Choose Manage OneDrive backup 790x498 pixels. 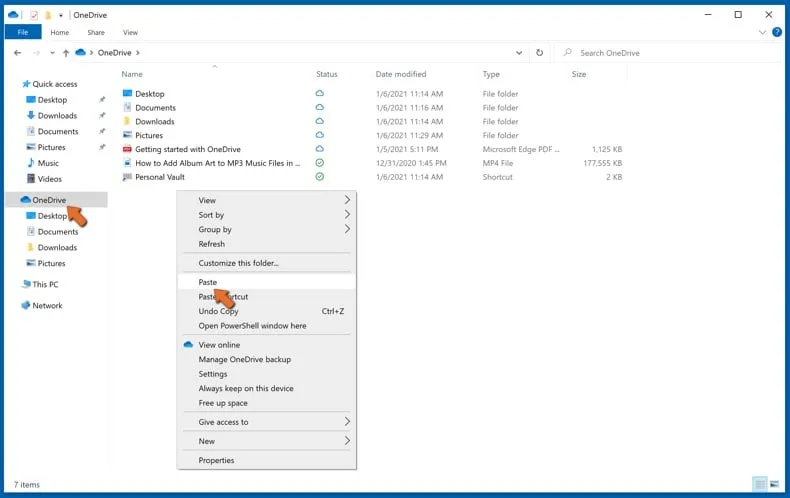267,359
